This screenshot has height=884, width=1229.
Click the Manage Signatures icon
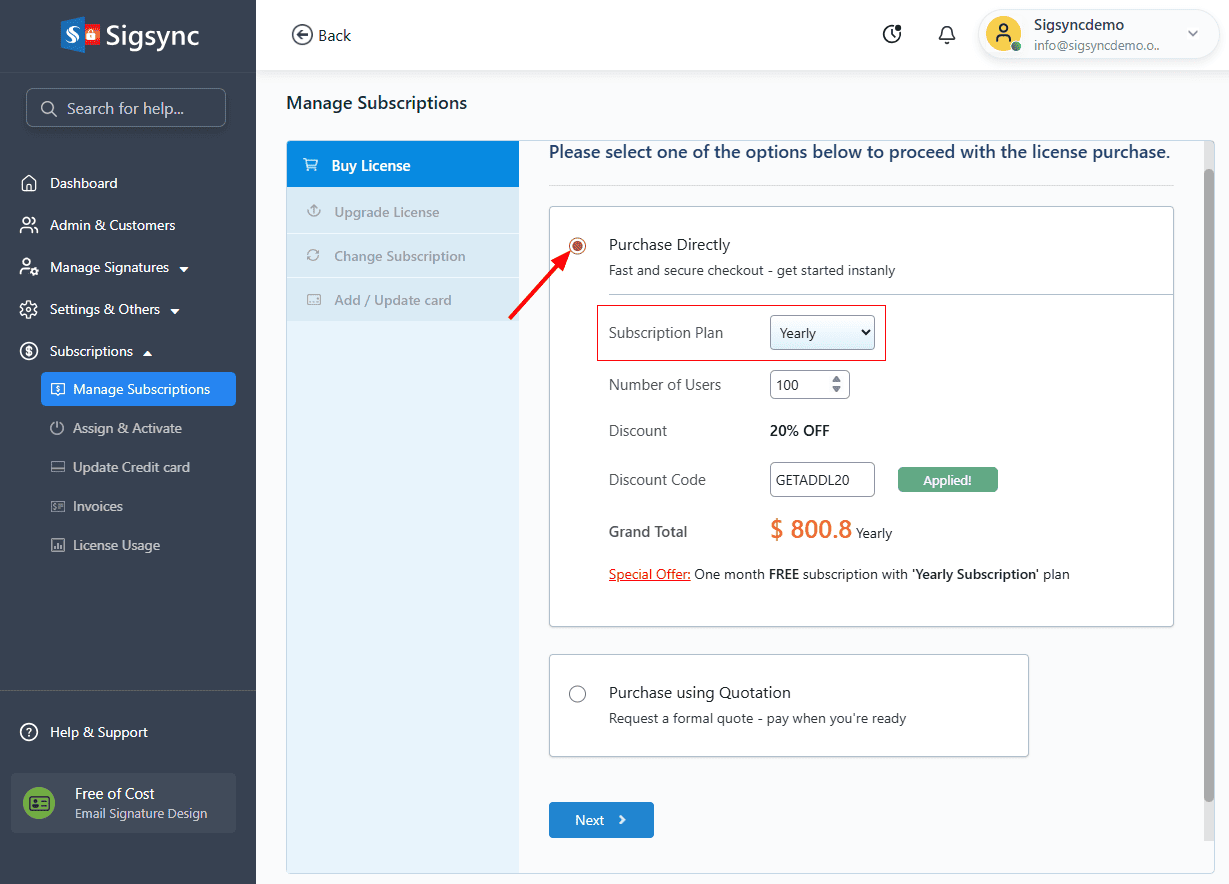pos(29,267)
